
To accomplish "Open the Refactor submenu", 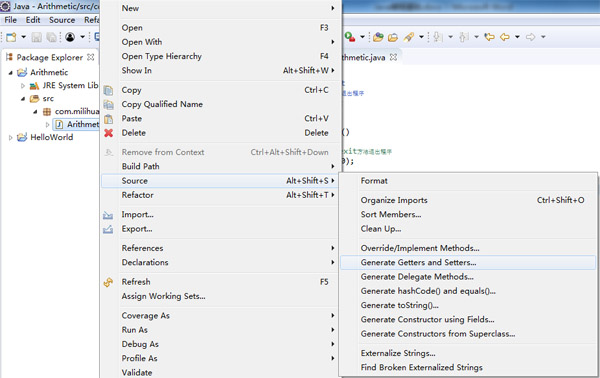I will pos(220,195).
